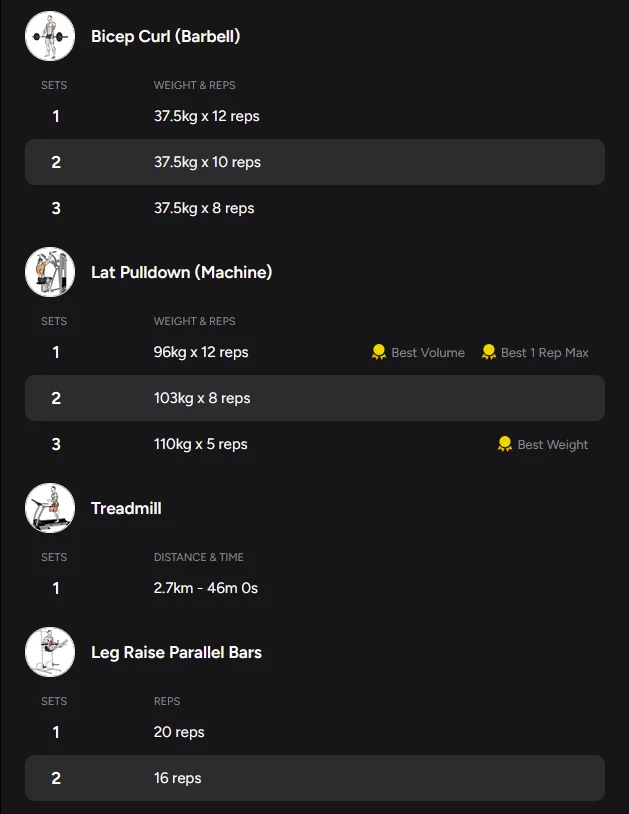Image resolution: width=629 pixels, height=814 pixels.
Task: Open the Lat Pulldown (Machine) title
Action: [x=182, y=272]
